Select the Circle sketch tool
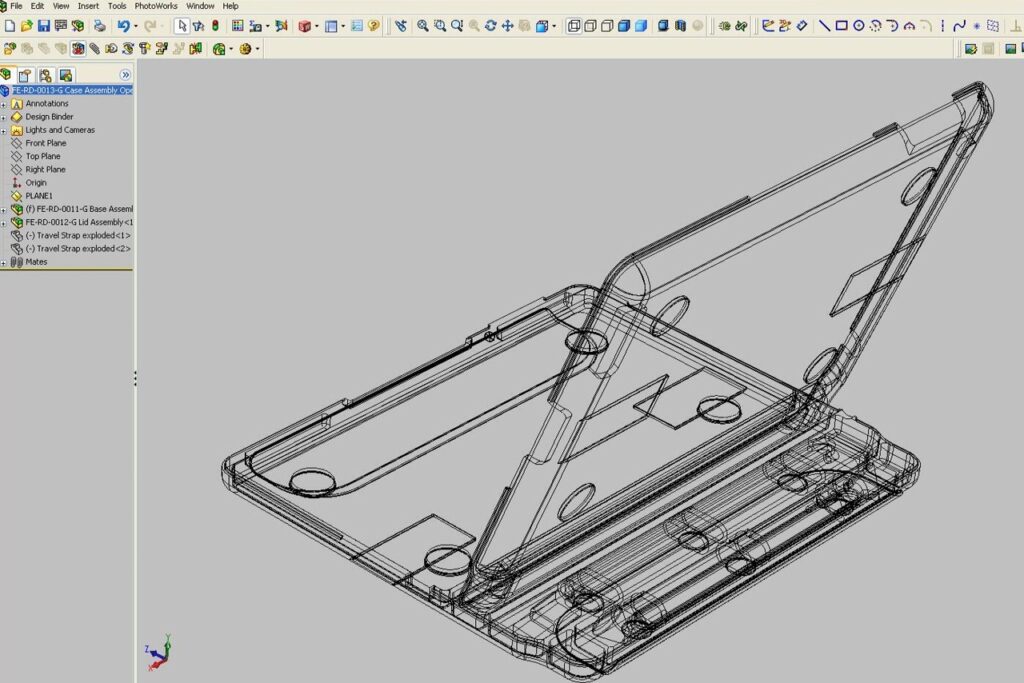 coord(858,25)
